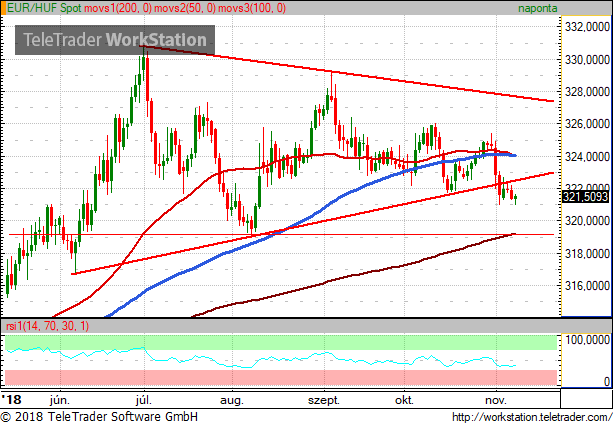
Task: Click the 324,0000 price axis label
Action: coord(587,156)
